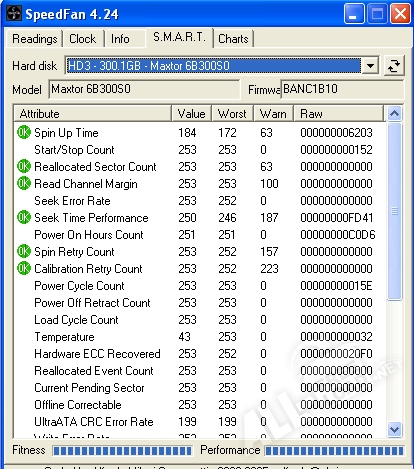Click raw value 00000000015E
This screenshot has height=469, width=414.
pyautogui.click(x=336, y=285)
